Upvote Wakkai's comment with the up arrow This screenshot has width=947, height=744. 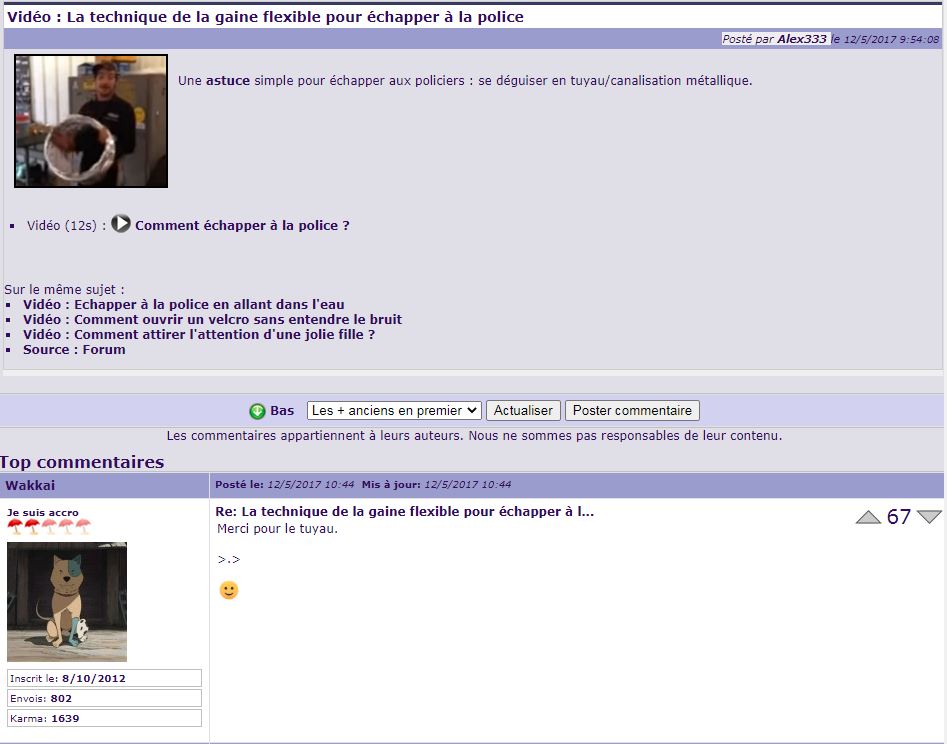coord(868,517)
